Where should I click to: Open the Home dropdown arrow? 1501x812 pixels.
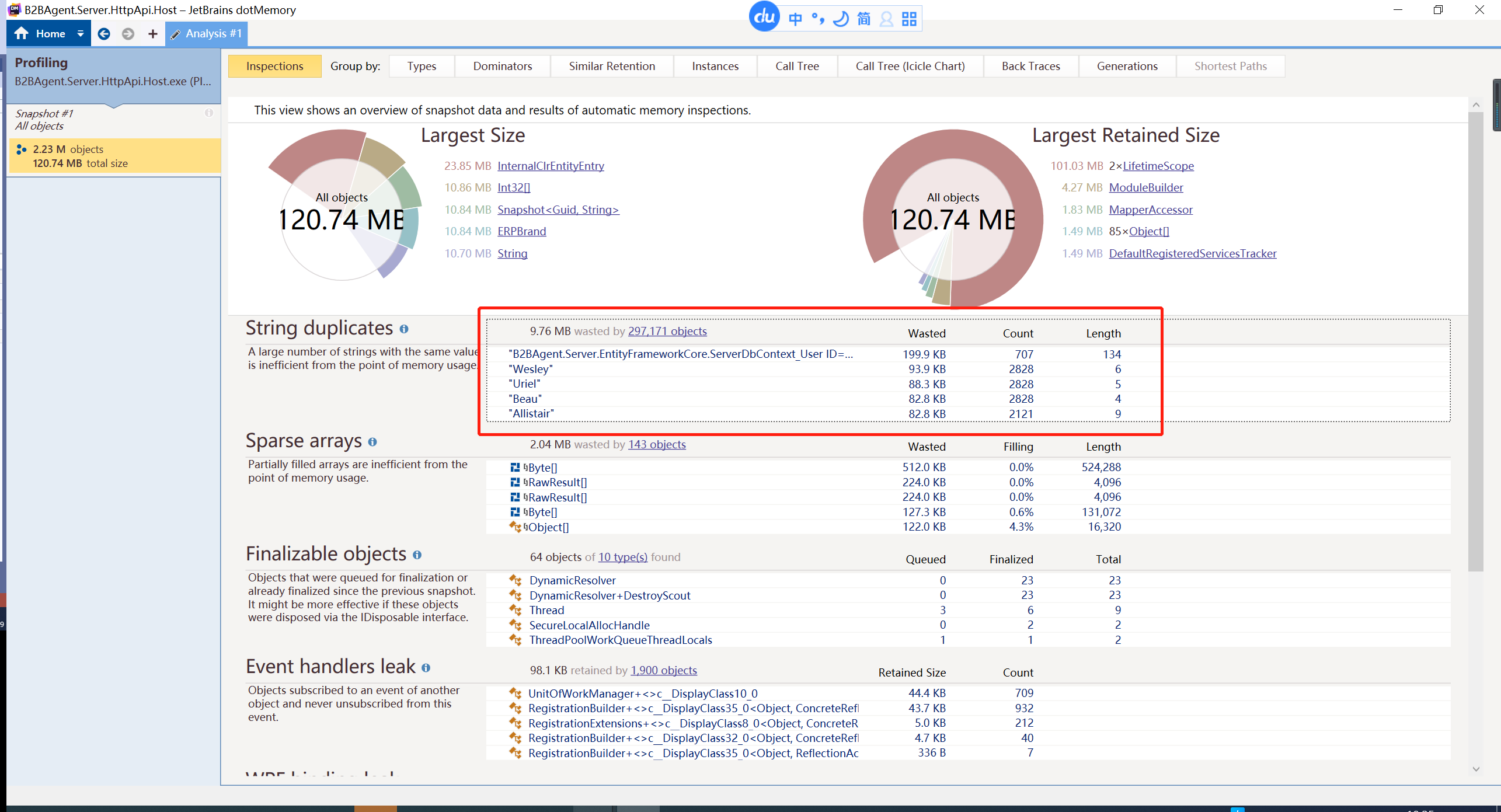(81, 34)
